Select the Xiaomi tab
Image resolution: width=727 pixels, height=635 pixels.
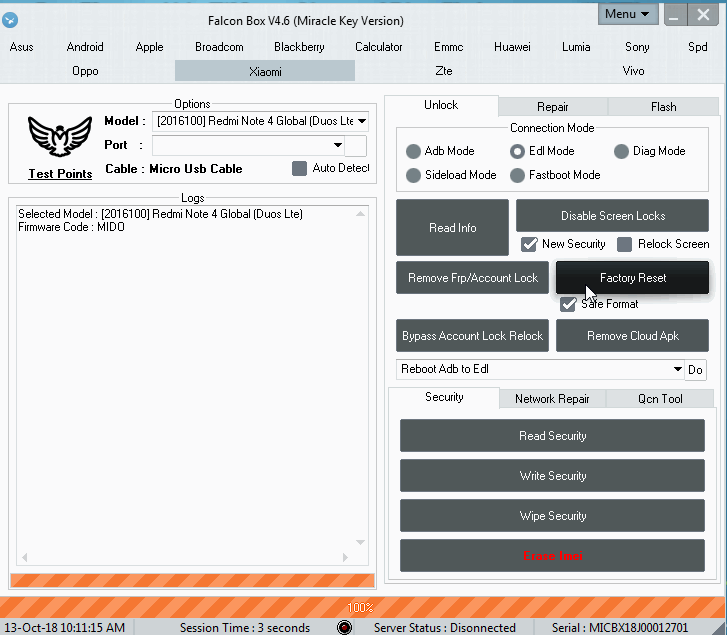[265, 71]
